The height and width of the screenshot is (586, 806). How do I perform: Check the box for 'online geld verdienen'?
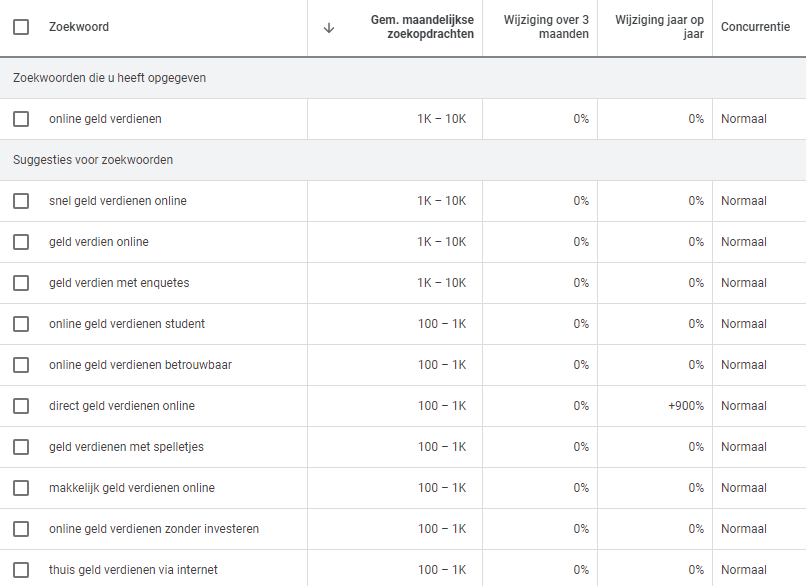(x=21, y=119)
